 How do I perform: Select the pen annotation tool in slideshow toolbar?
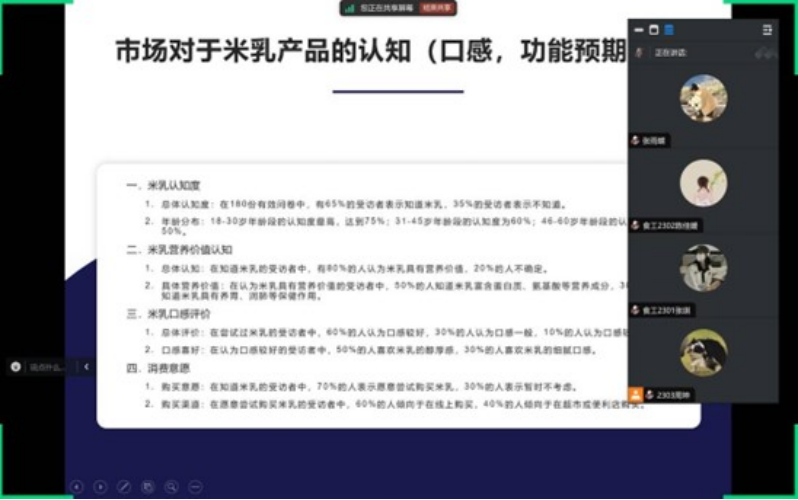tap(124, 487)
